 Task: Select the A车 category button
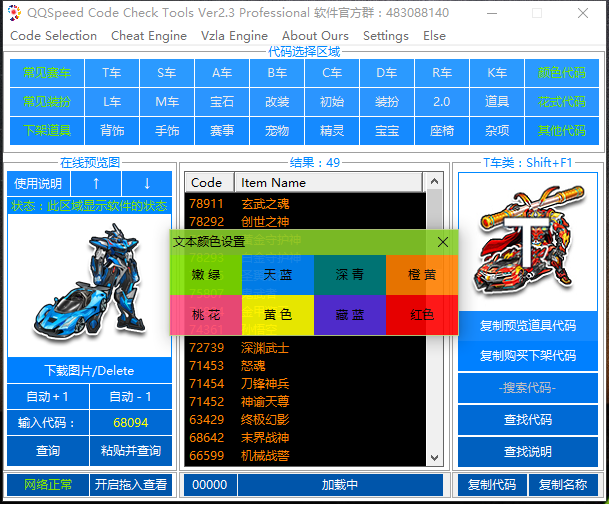222,73
